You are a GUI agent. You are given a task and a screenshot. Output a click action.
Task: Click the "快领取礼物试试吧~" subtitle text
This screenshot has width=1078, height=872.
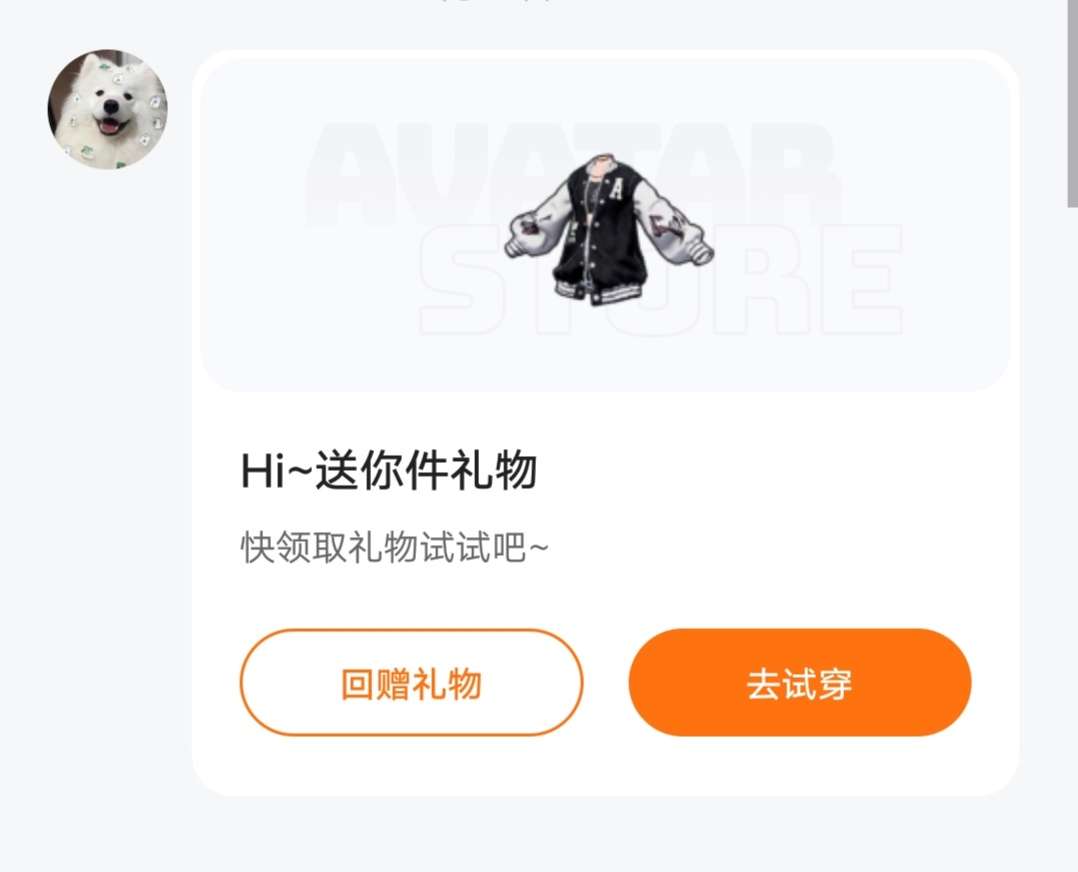pyautogui.click(x=395, y=548)
